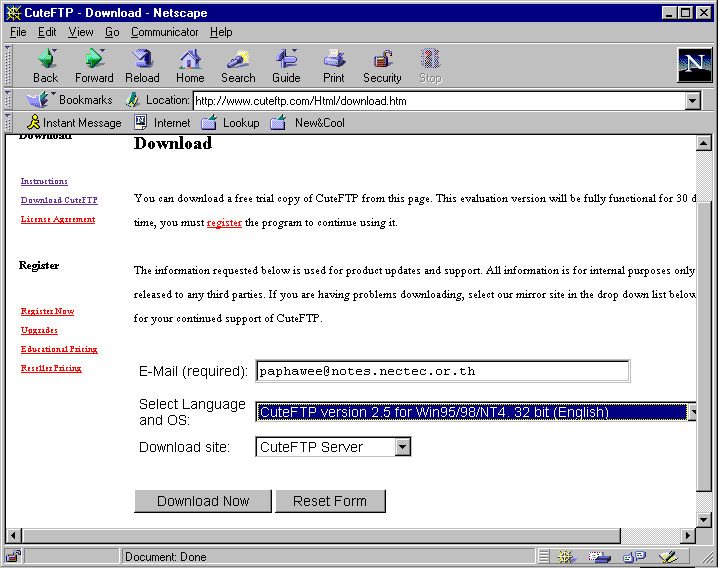Click the vertical scrollbar down arrow
This screenshot has height=568, width=718.
(x=704, y=519)
